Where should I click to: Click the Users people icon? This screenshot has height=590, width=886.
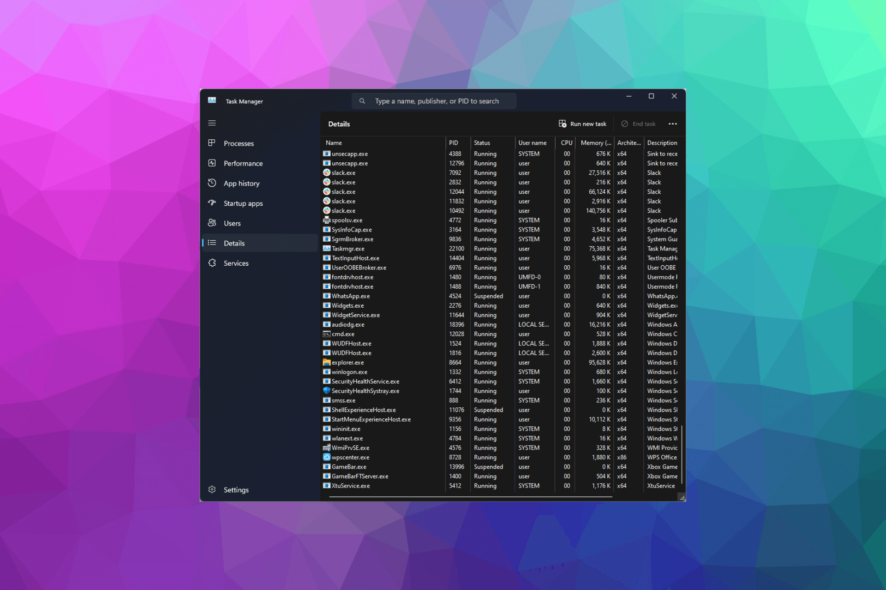pos(212,223)
